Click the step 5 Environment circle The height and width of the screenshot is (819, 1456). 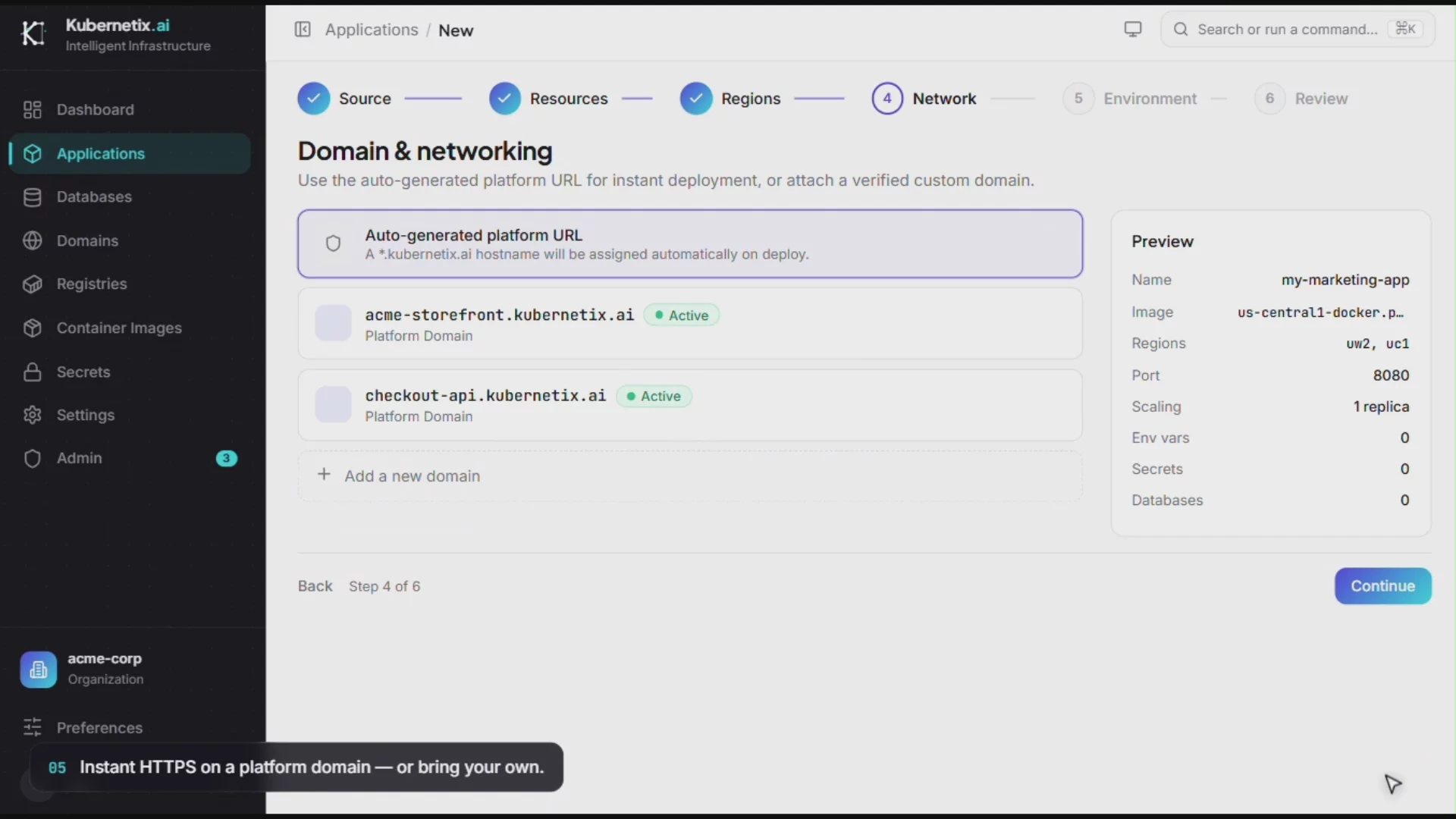(x=1078, y=99)
